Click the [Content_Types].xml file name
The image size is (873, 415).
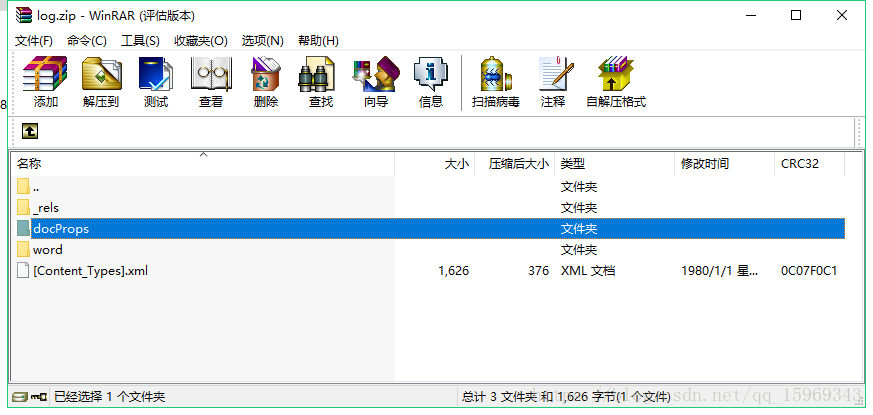(x=90, y=271)
